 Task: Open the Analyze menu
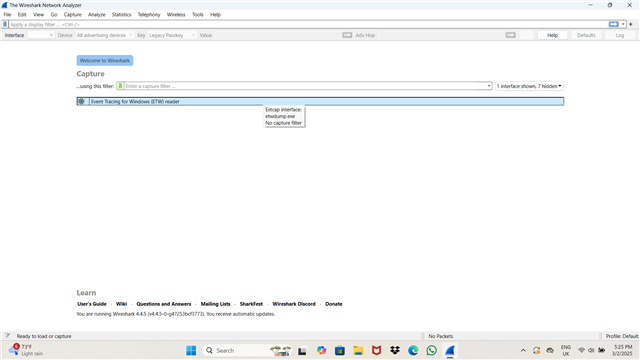point(97,15)
